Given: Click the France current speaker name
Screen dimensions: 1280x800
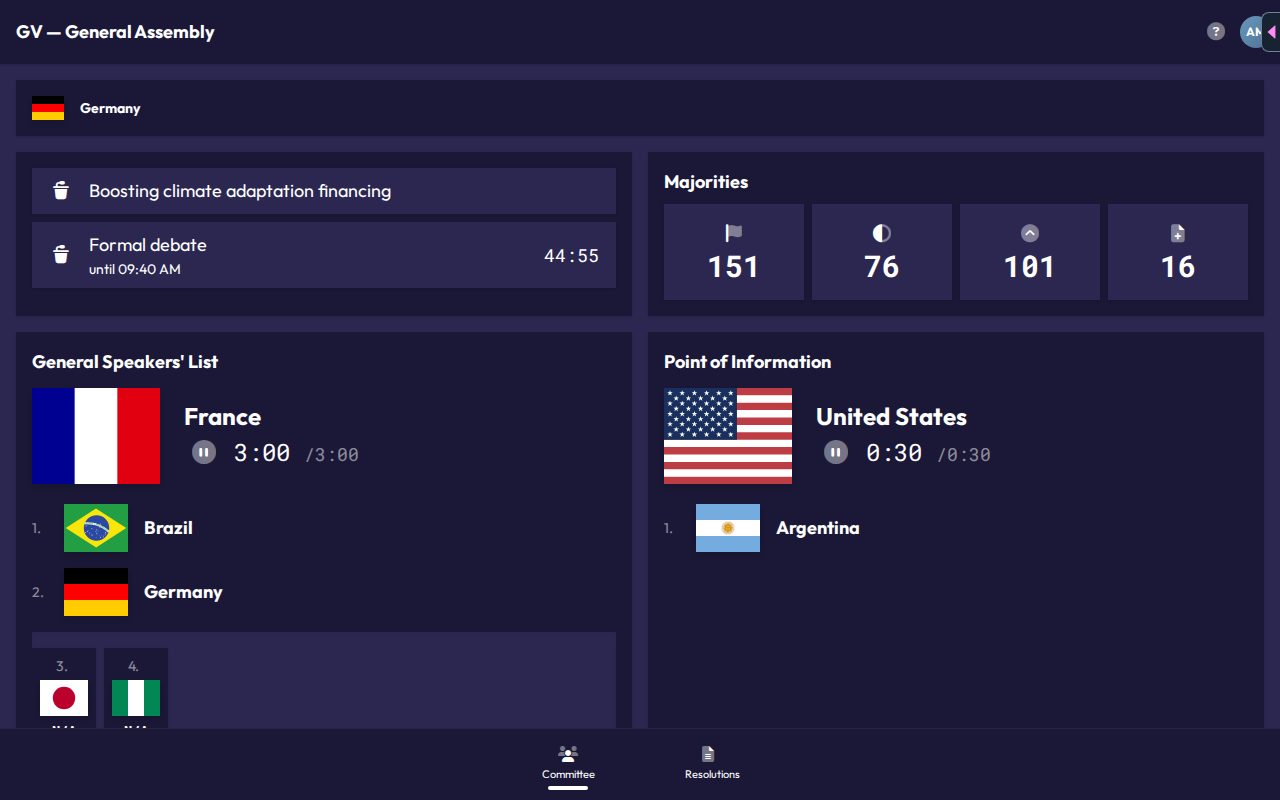Looking at the screenshot, I should point(223,417).
